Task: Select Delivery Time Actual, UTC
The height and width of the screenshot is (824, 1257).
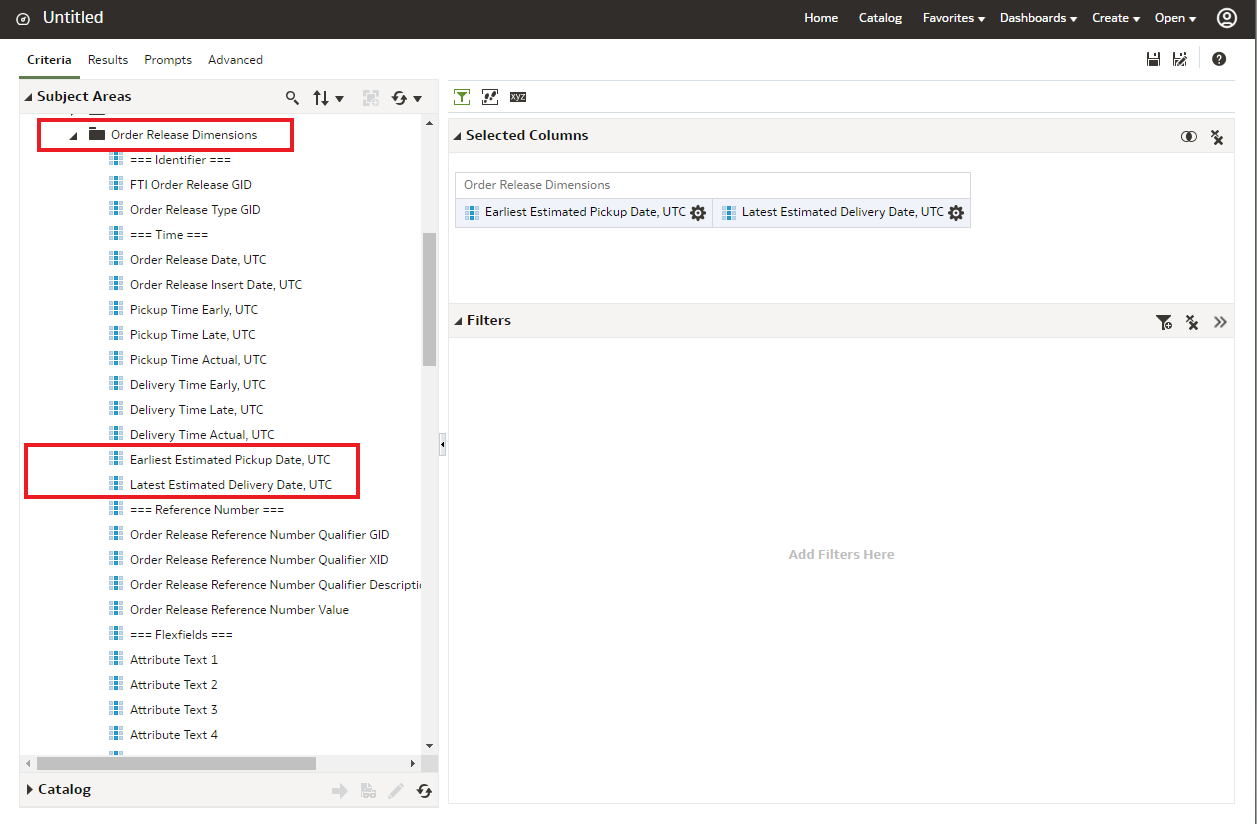Action: click(202, 435)
